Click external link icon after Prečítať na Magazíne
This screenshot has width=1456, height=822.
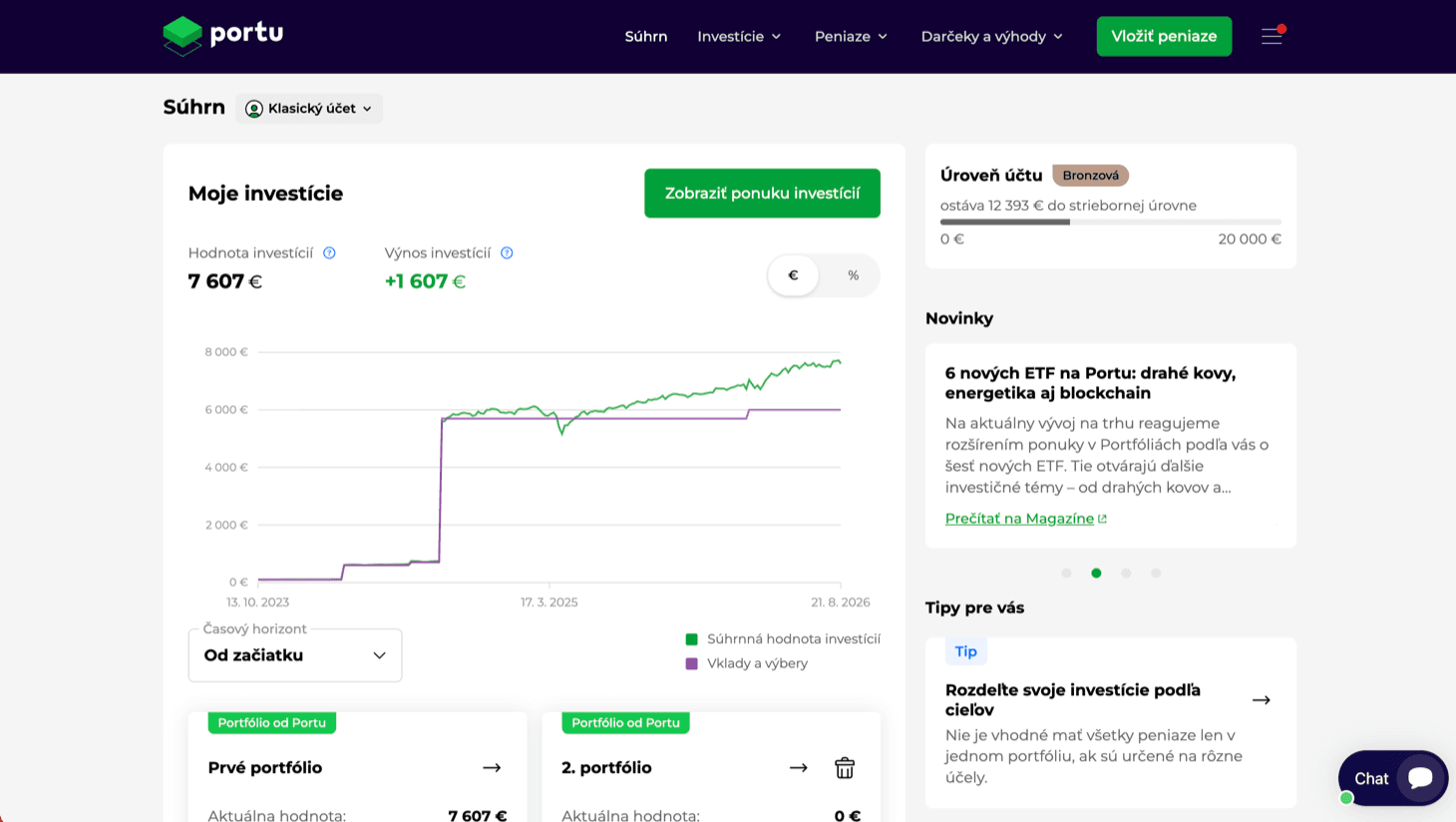pyautogui.click(x=1102, y=519)
